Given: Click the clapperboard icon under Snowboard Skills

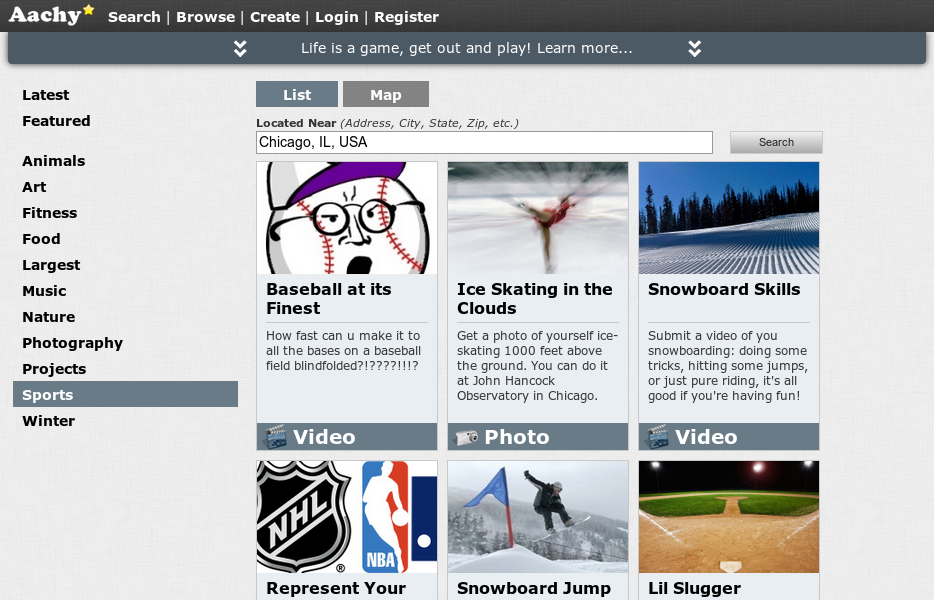Looking at the screenshot, I should [x=656, y=437].
